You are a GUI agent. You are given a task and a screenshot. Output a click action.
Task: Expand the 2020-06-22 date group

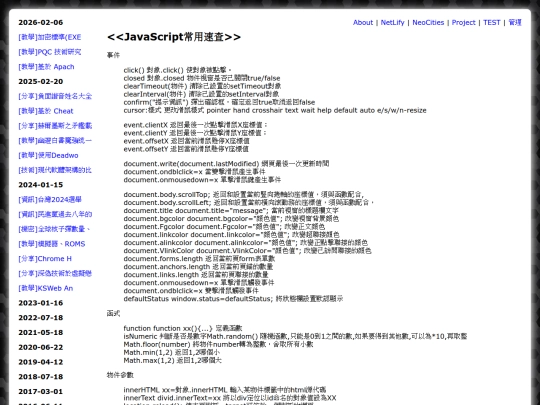[x=41, y=347]
